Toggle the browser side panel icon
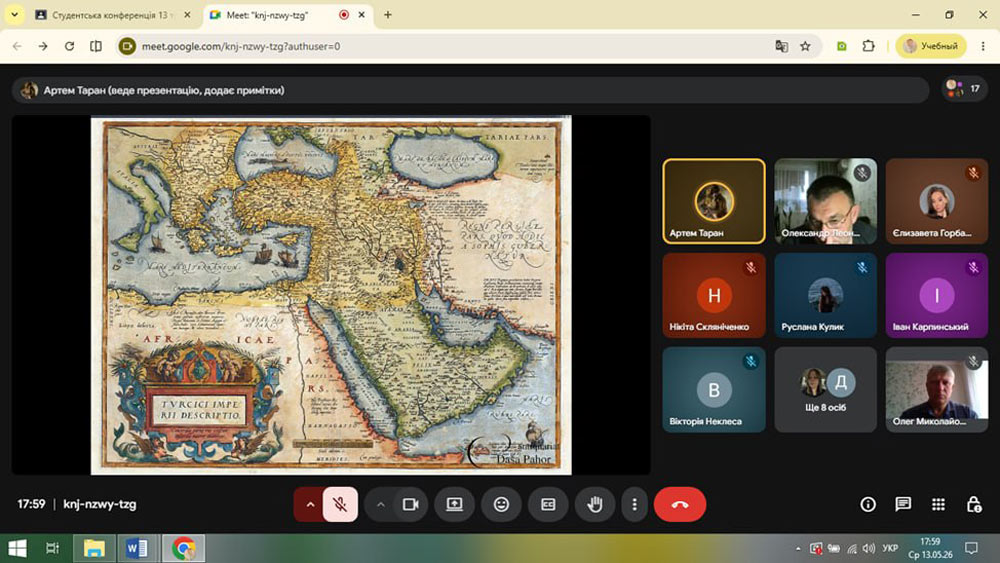Image resolution: width=1000 pixels, height=563 pixels. pos(96,46)
